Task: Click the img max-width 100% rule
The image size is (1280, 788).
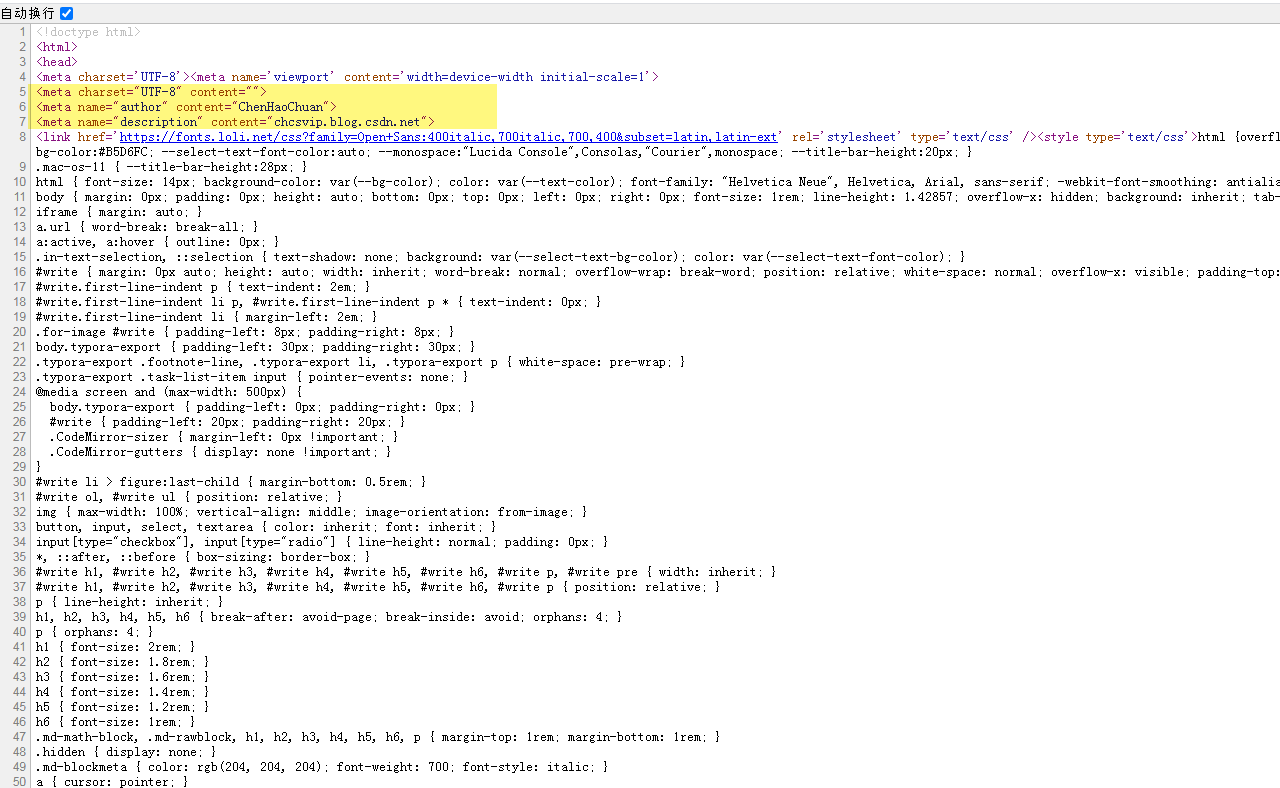Action: (312, 512)
